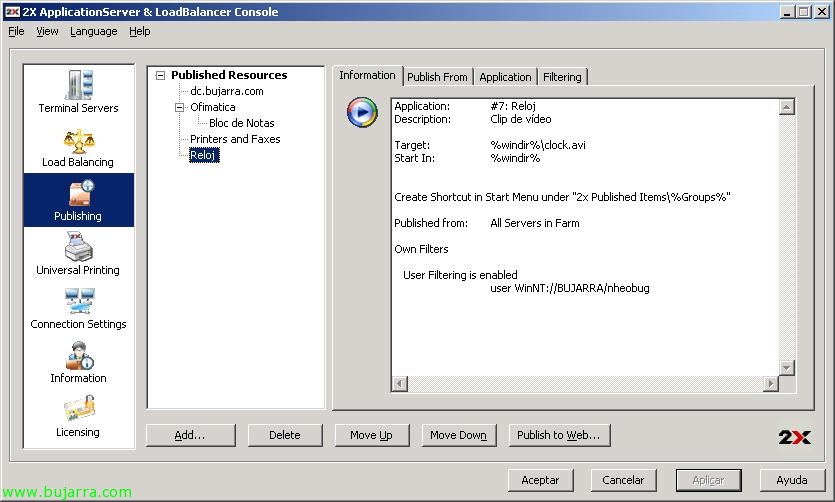Select dc.bujarra.com in the tree
This screenshot has width=835, height=502.
(x=227, y=91)
